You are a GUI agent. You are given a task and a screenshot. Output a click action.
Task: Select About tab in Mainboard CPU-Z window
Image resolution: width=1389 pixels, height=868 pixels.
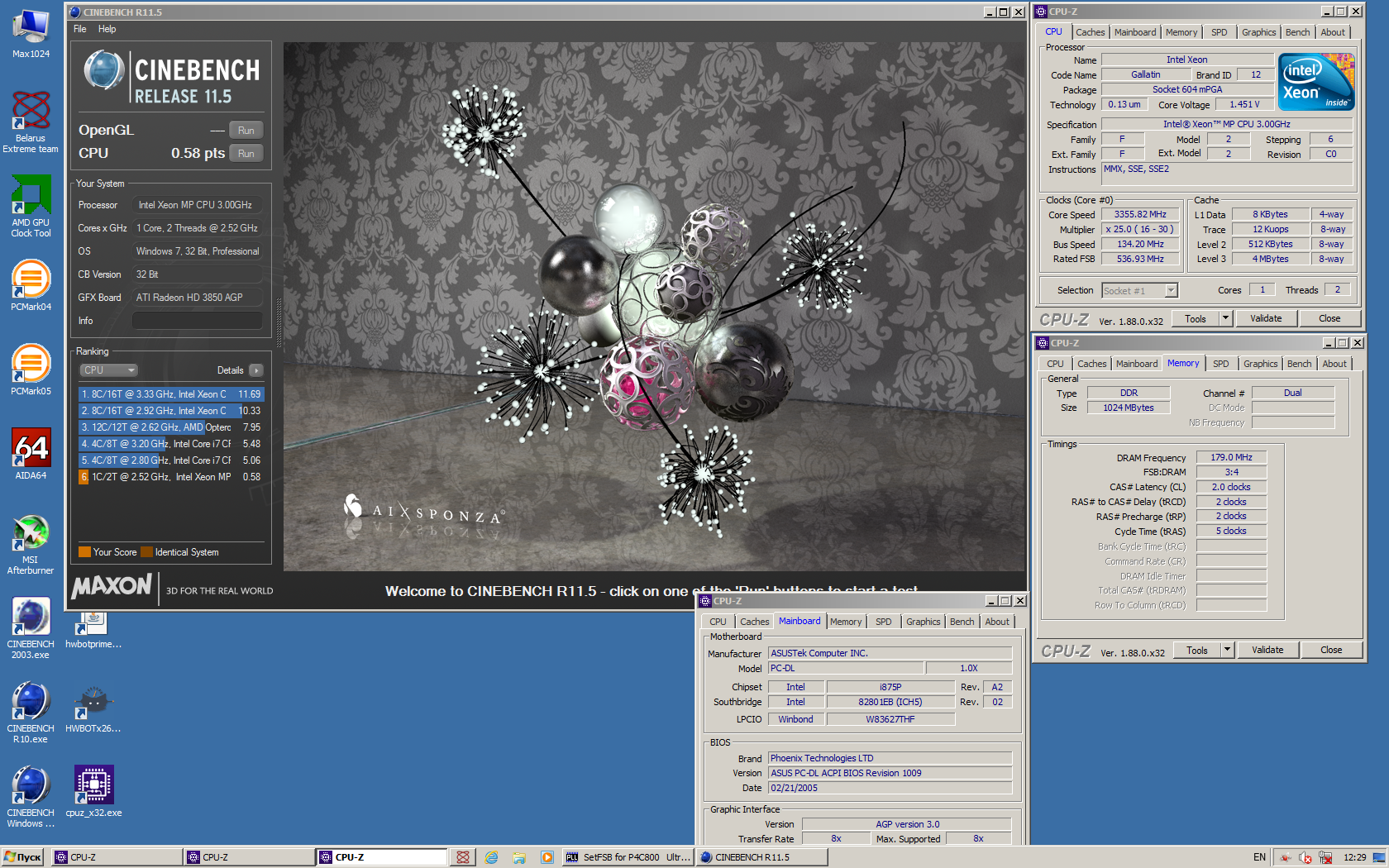pos(996,622)
